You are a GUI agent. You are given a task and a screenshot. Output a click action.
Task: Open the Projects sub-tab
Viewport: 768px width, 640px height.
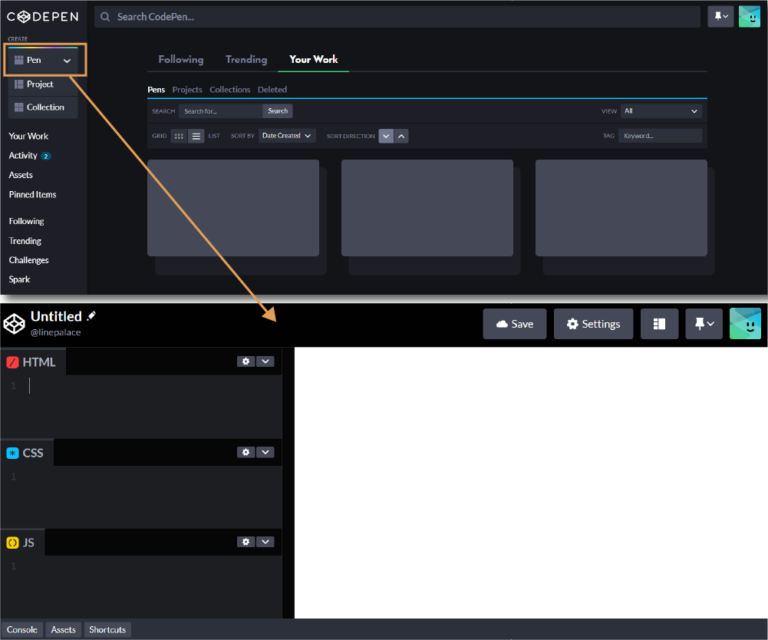[x=187, y=90]
